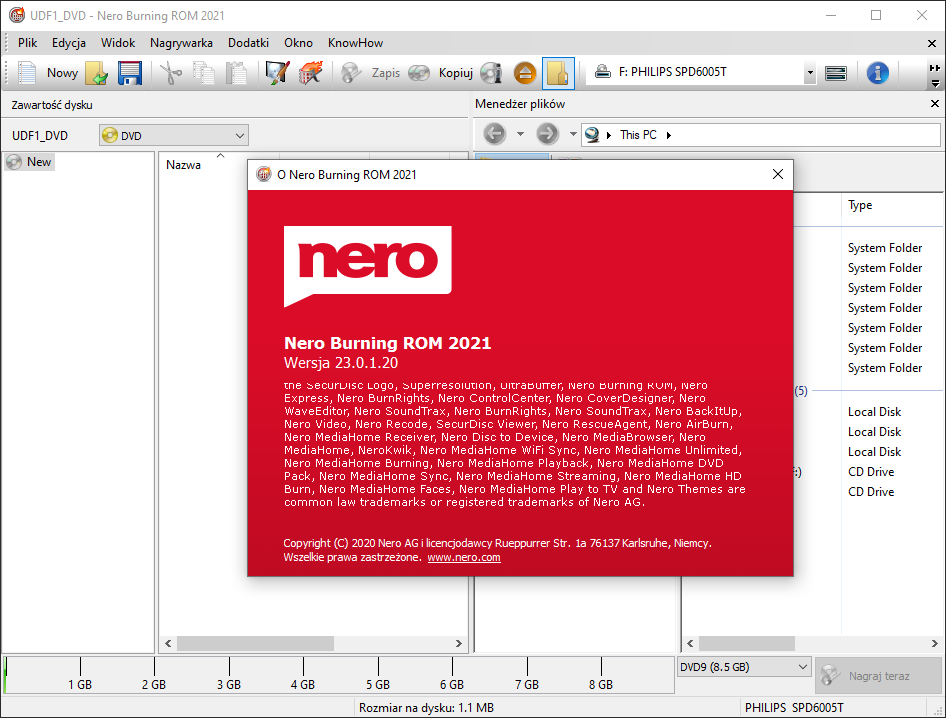Click the last CD Drive type entry

click(x=871, y=492)
